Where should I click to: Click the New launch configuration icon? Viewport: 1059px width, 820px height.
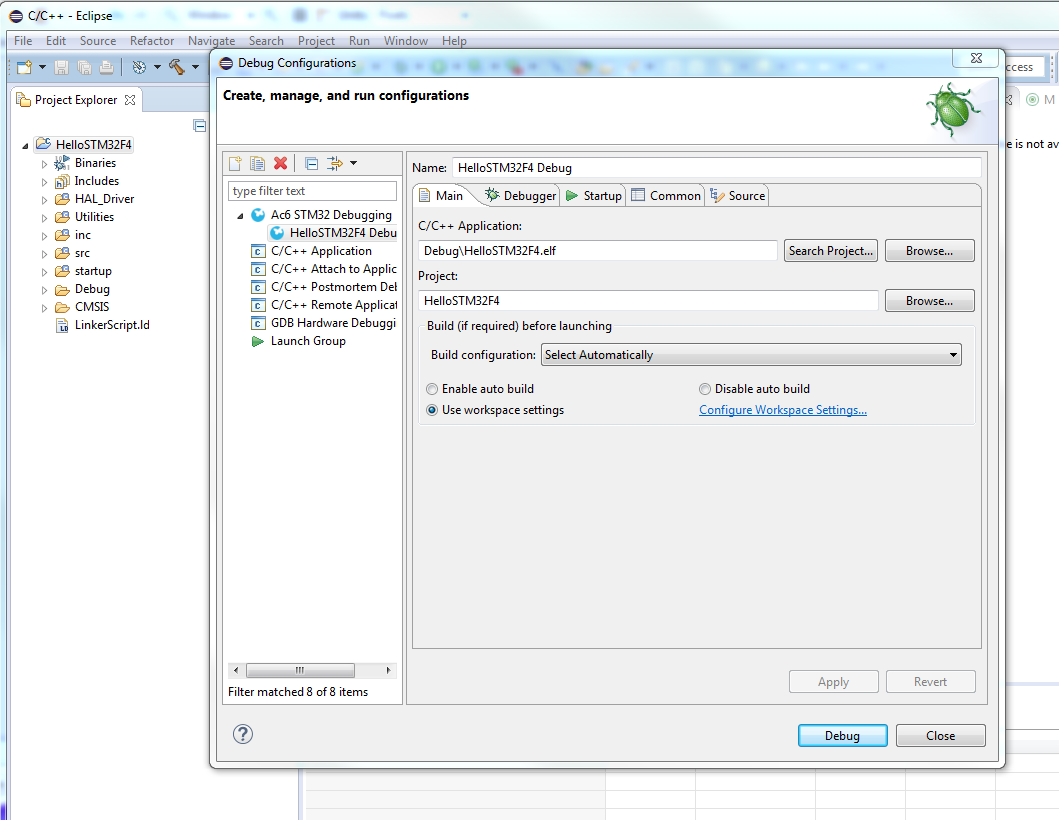[x=236, y=164]
